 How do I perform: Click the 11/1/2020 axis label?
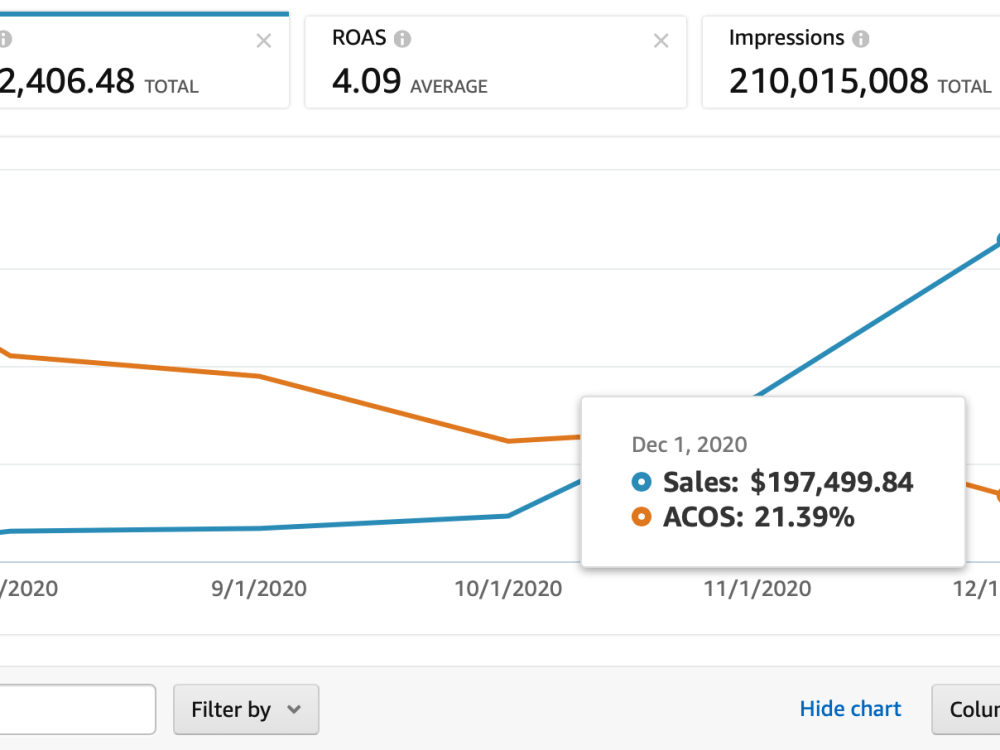pyautogui.click(x=758, y=588)
